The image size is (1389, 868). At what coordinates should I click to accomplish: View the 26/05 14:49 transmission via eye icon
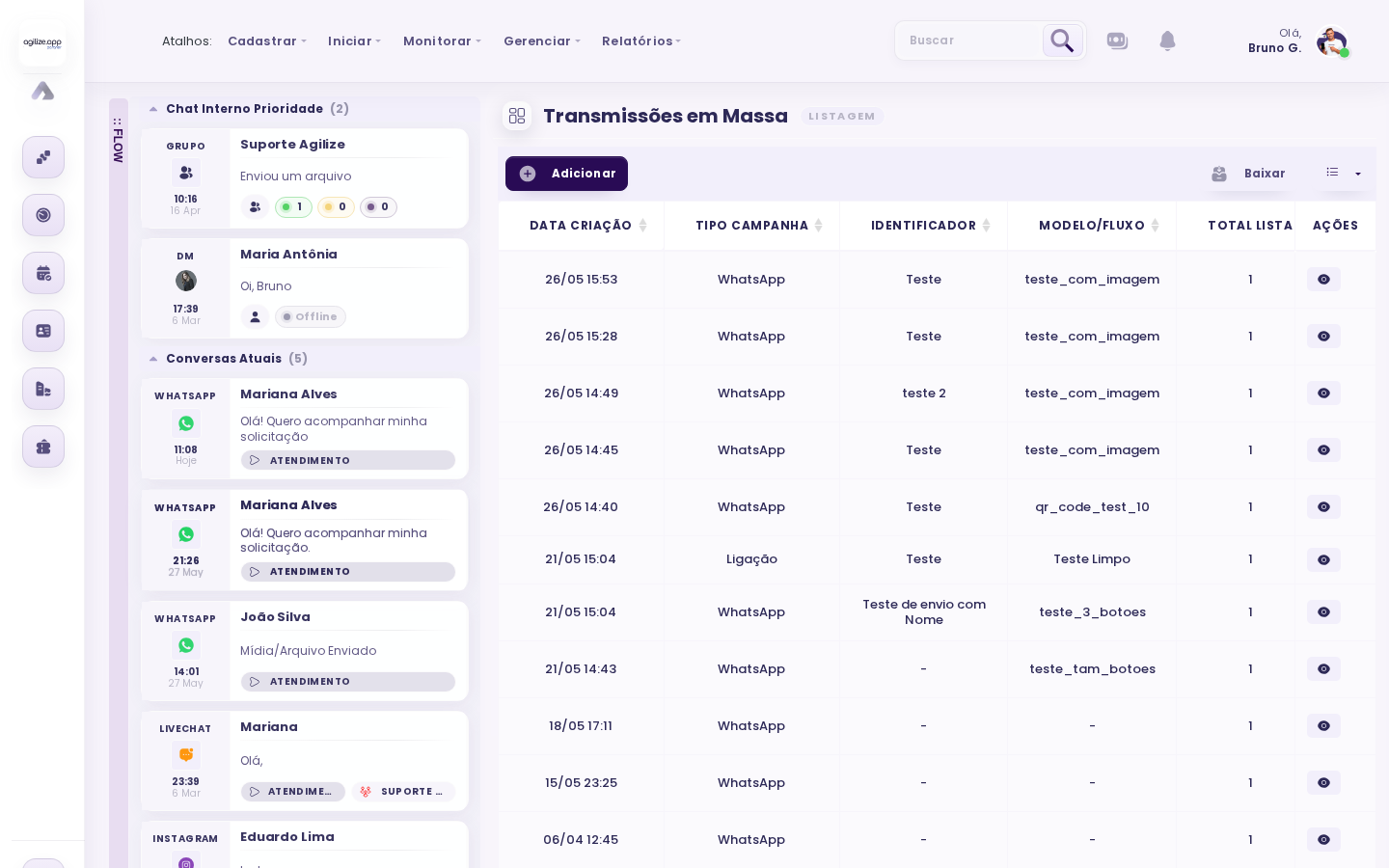click(1323, 393)
